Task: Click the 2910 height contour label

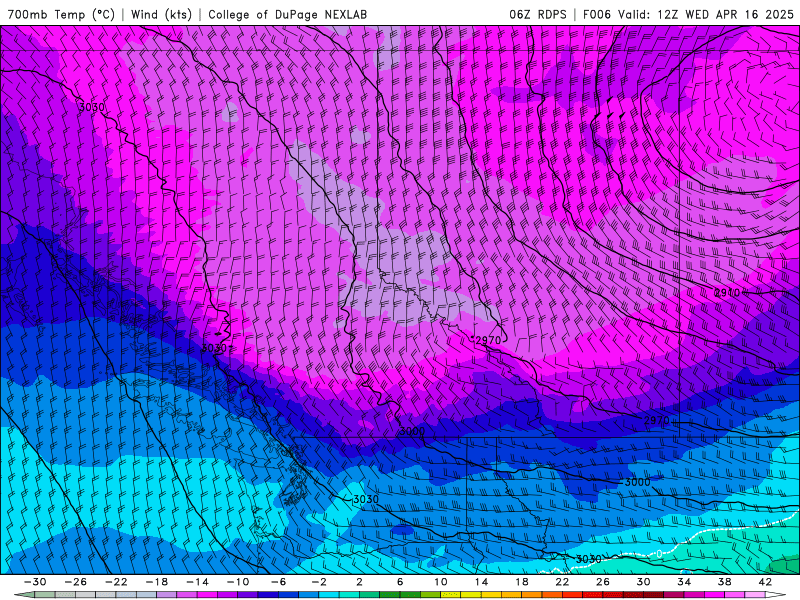Action: [x=727, y=293]
